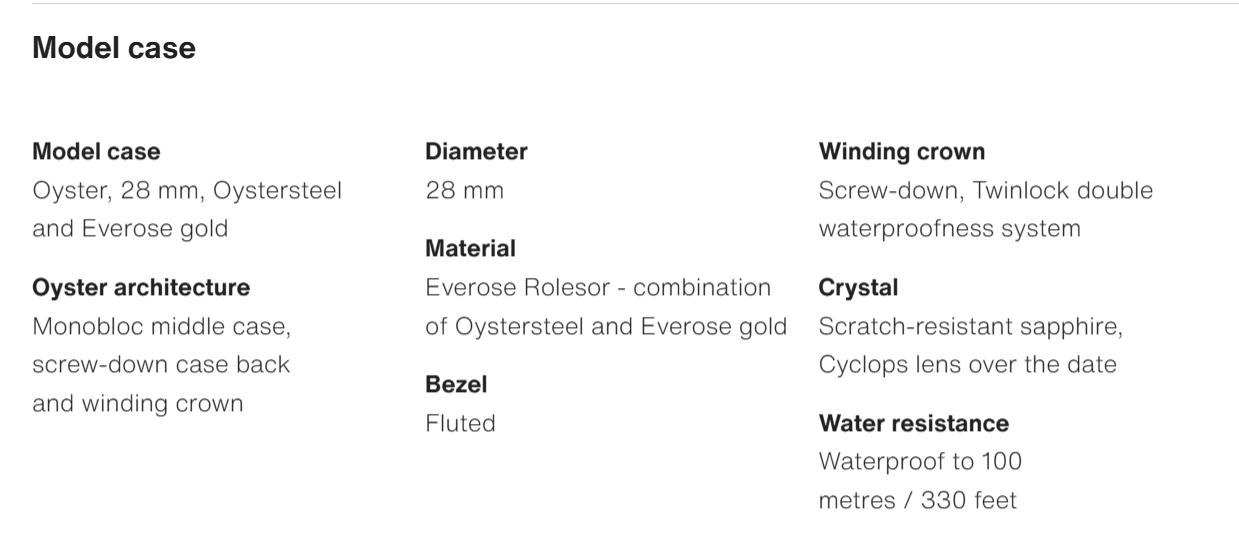Click the 'Bezel' label
1239x544 pixels.
pyautogui.click(x=456, y=385)
